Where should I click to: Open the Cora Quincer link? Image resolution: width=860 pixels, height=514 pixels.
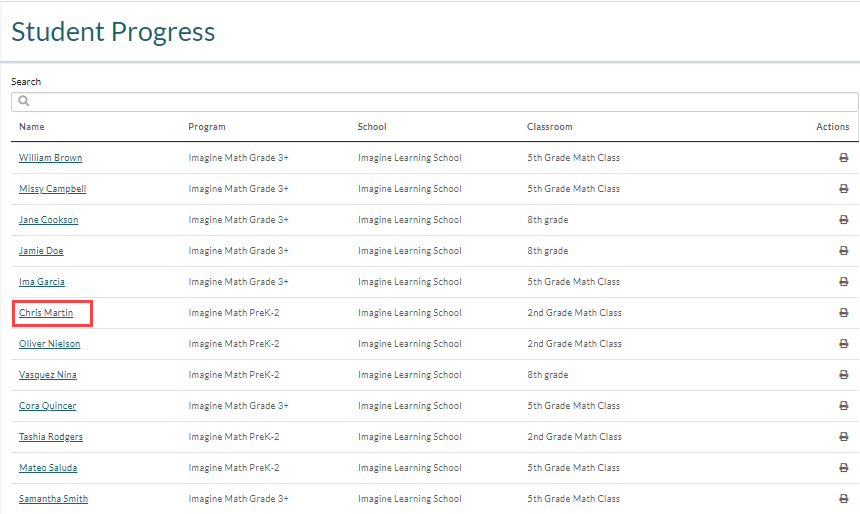click(48, 406)
